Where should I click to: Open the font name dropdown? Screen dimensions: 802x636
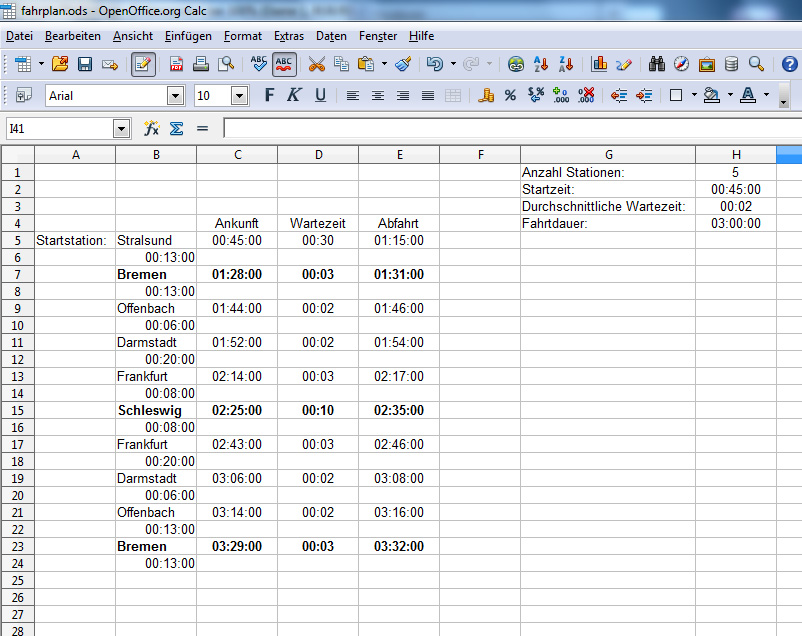click(176, 96)
